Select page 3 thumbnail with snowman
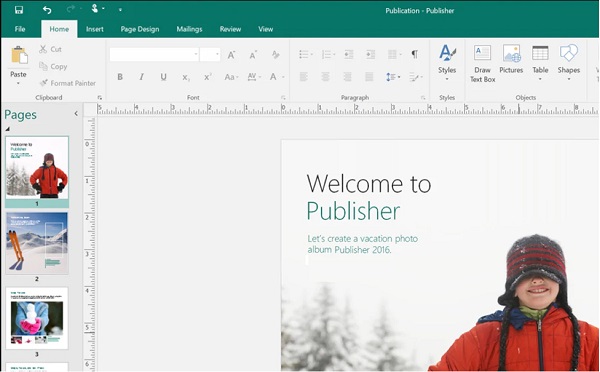The image size is (600, 372). (37, 318)
